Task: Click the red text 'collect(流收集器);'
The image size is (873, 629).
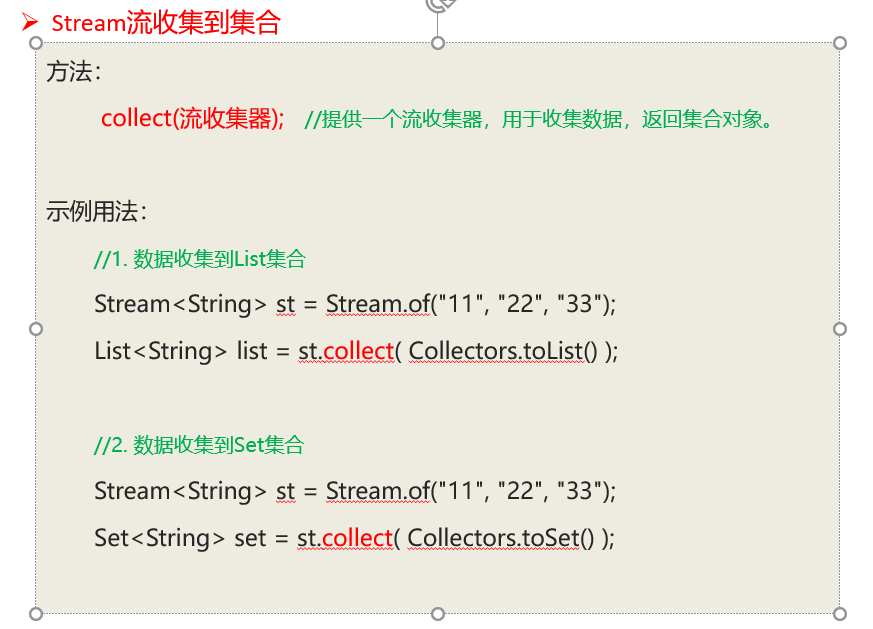Action: click(x=193, y=119)
